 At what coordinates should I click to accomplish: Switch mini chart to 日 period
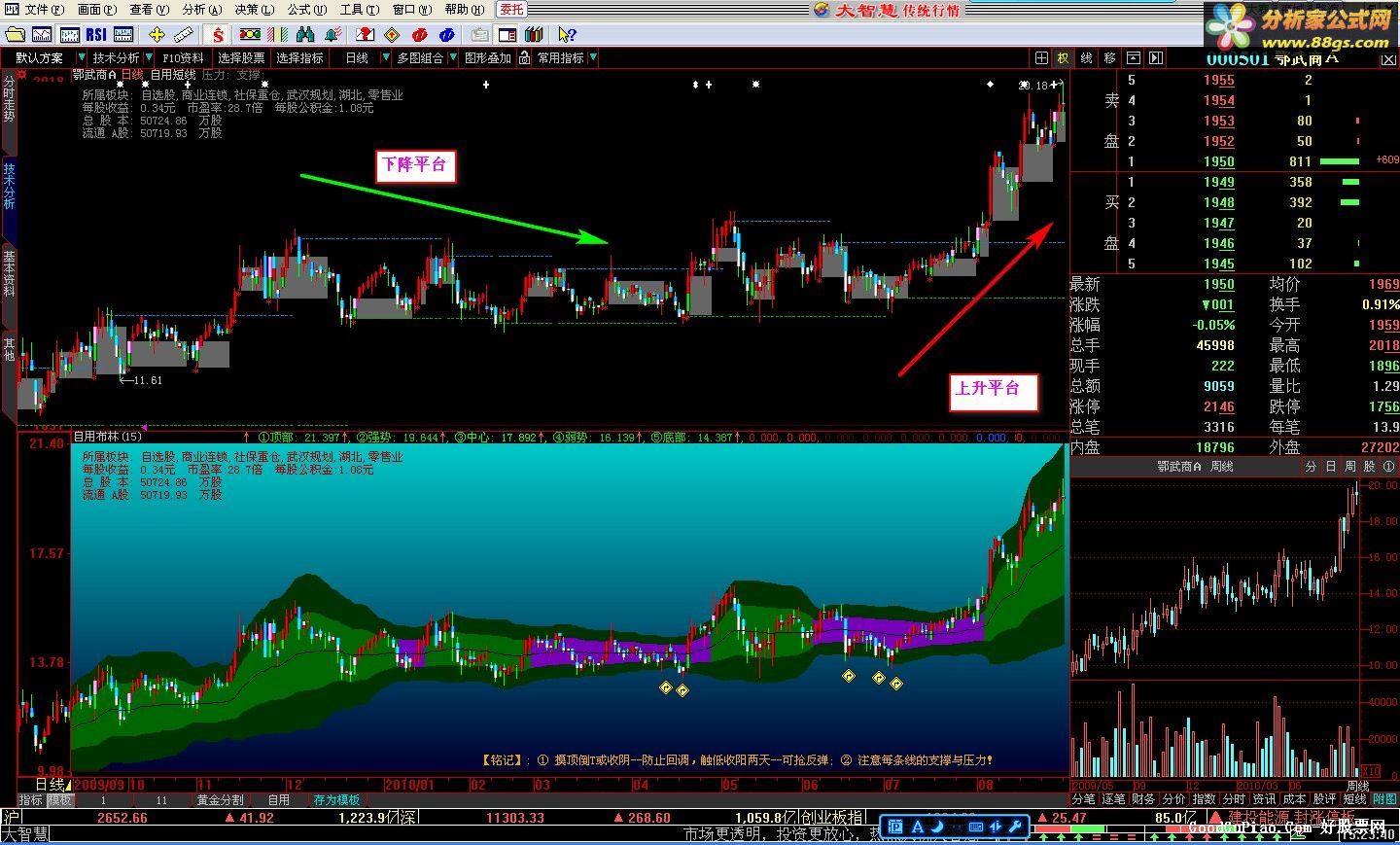click(x=1330, y=467)
